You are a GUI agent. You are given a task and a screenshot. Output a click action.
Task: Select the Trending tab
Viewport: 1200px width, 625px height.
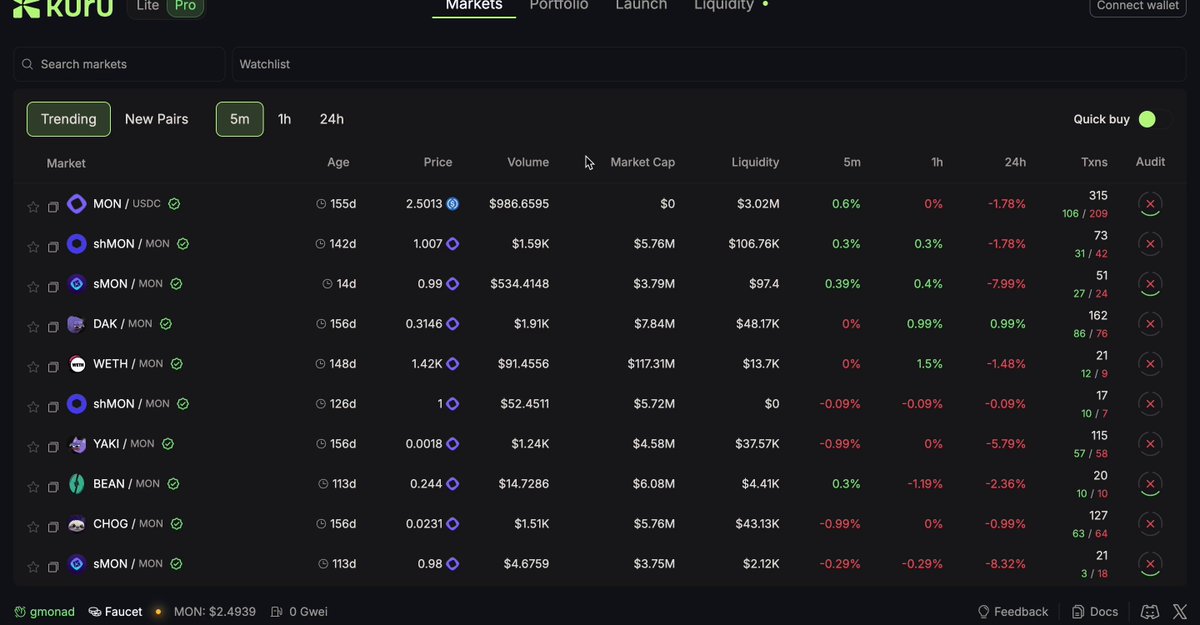[x=68, y=119]
